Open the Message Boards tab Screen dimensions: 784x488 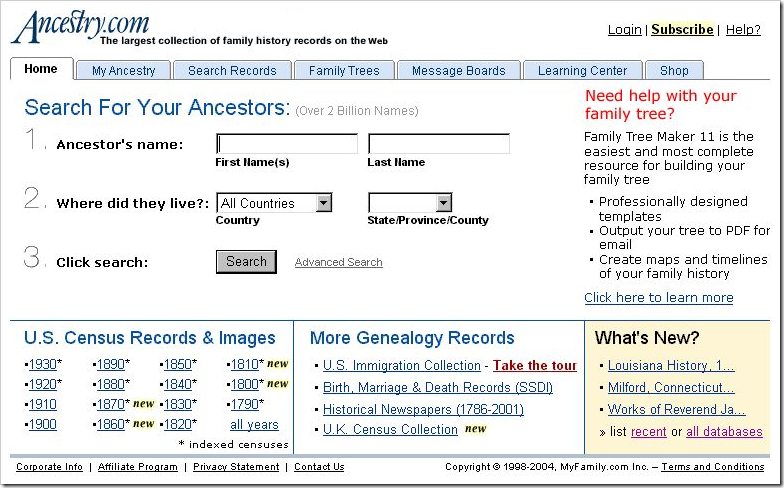[459, 70]
